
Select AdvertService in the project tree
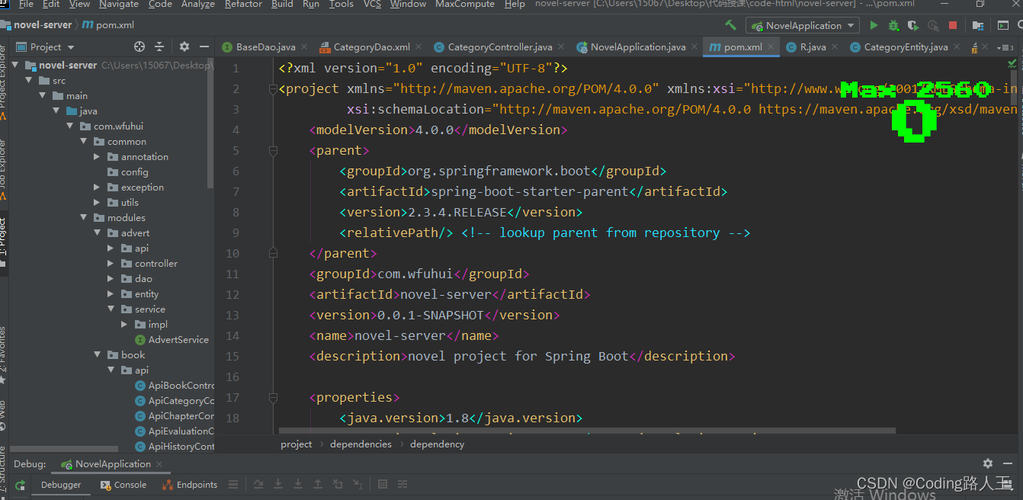tap(178, 340)
